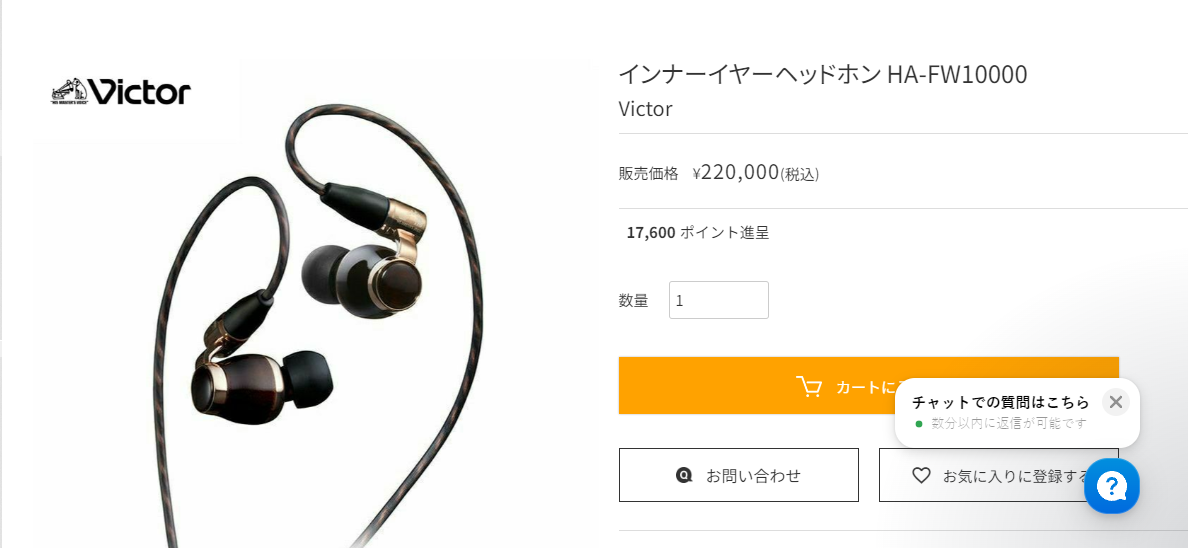Close the chat prompt popup
Viewport: 1188px width, 548px height.
tap(1115, 402)
